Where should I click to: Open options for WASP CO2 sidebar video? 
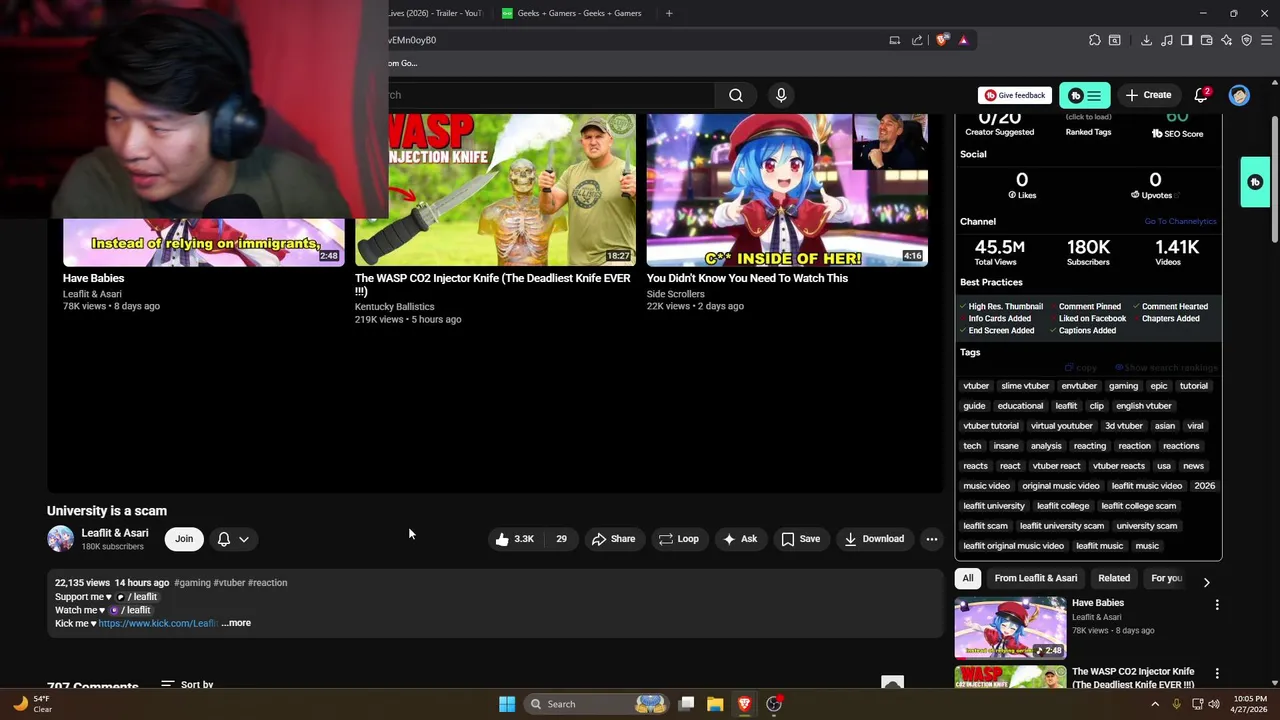pyautogui.click(x=1217, y=674)
